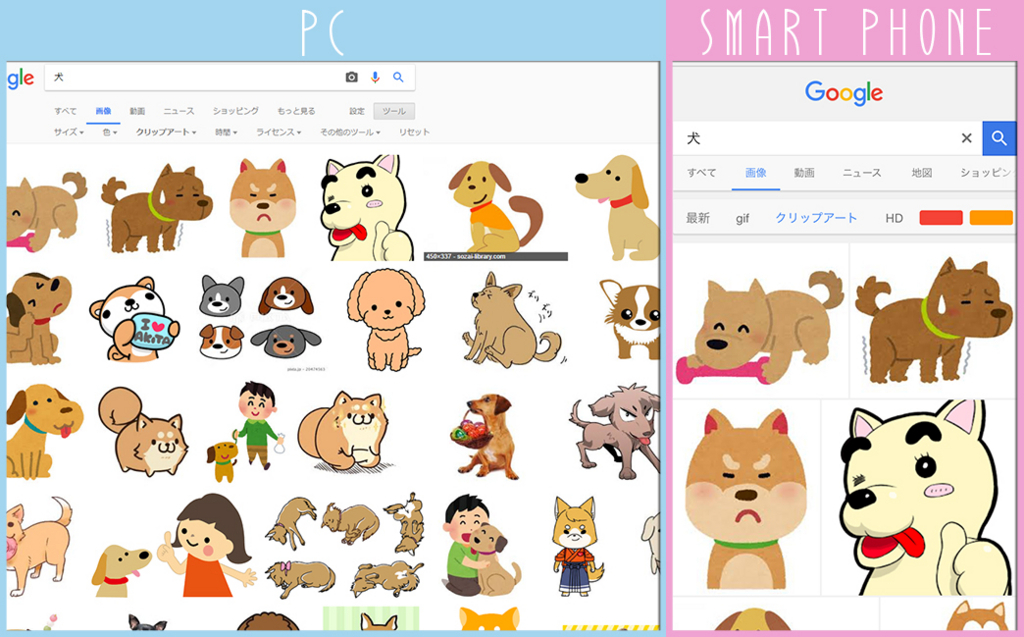
Task: Open smartphone angry Shiba image
Action: pyautogui.click(x=746, y=497)
